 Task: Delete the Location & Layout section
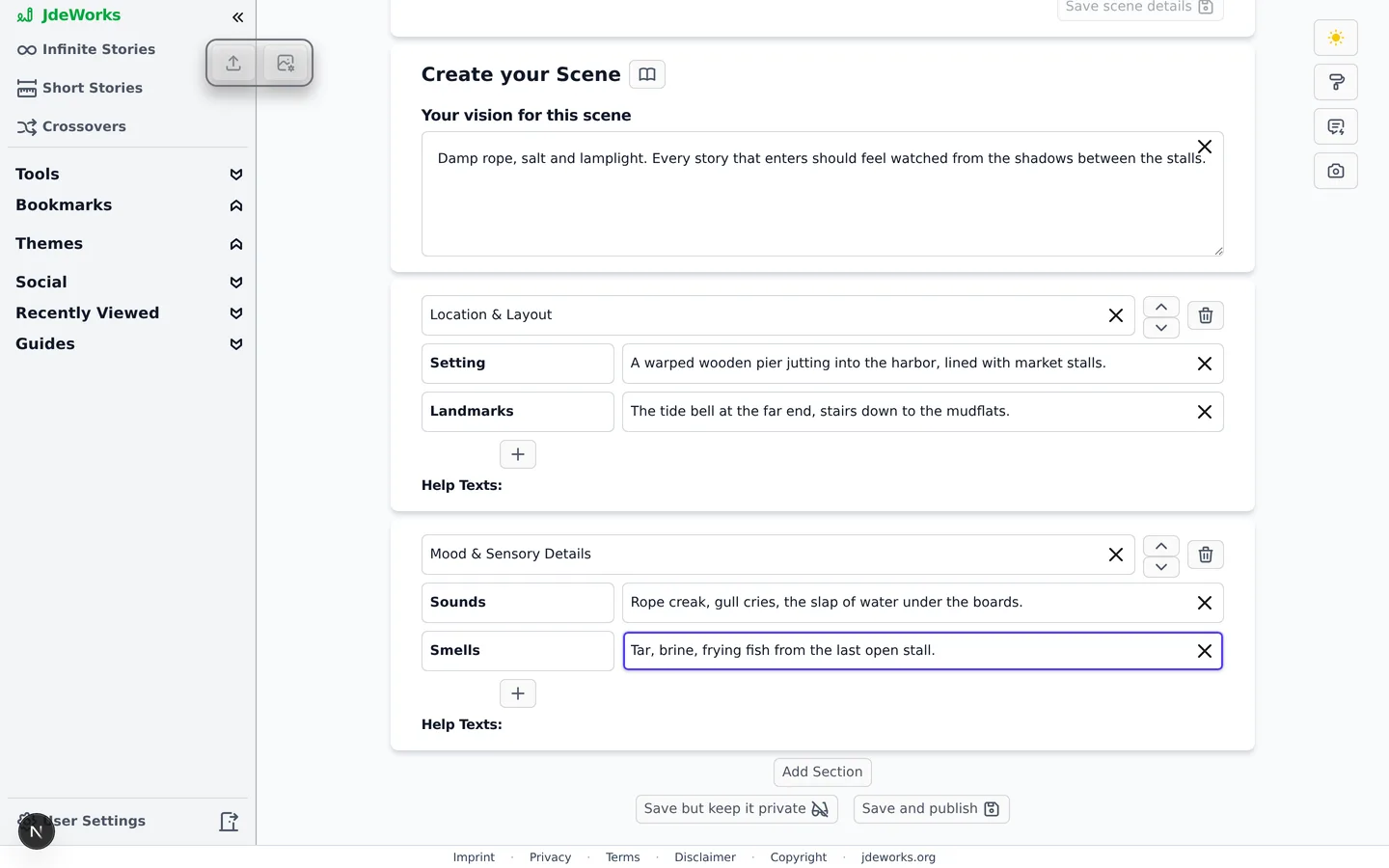[1206, 315]
